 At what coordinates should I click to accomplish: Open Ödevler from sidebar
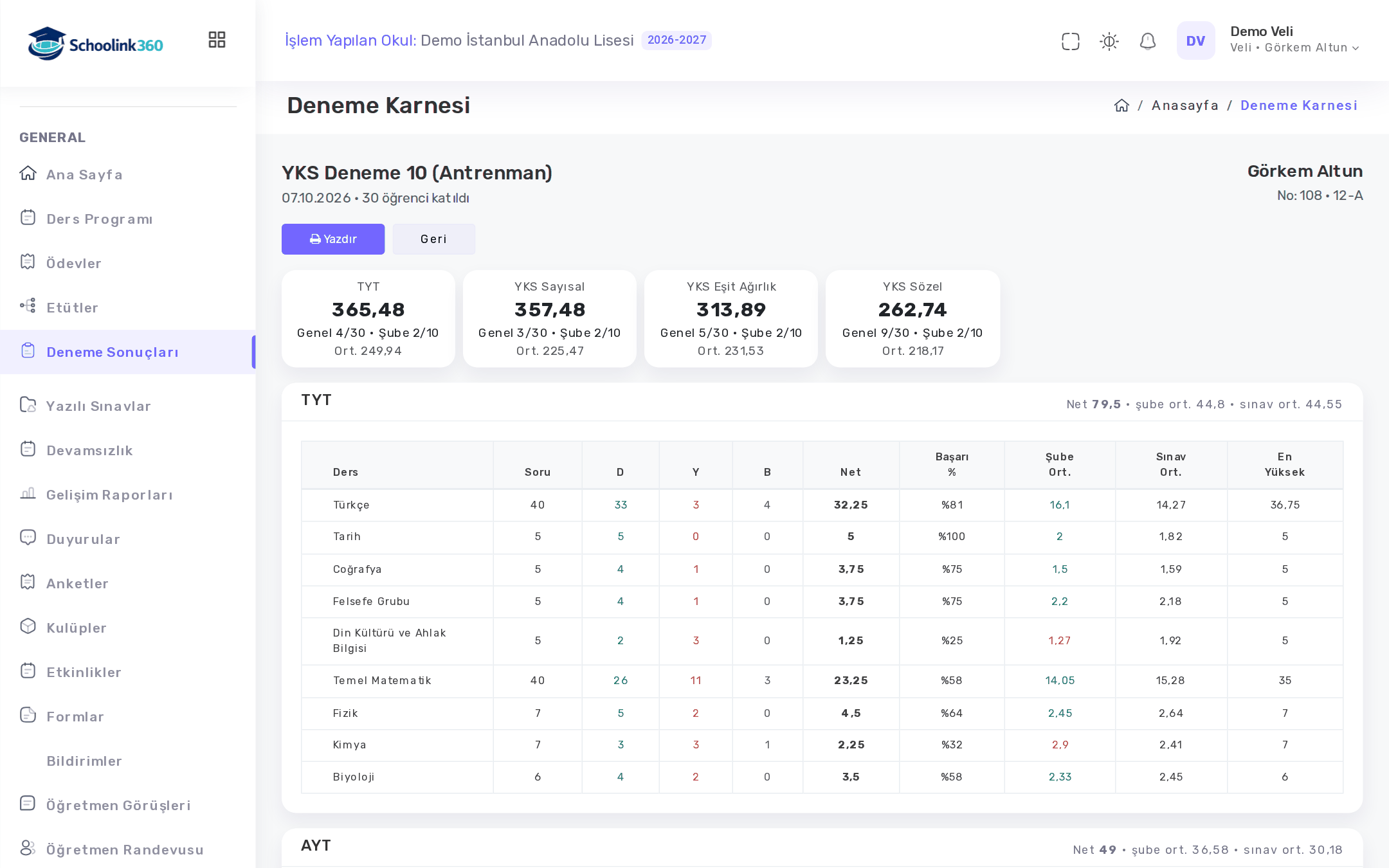pyautogui.click(x=127, y=263)
